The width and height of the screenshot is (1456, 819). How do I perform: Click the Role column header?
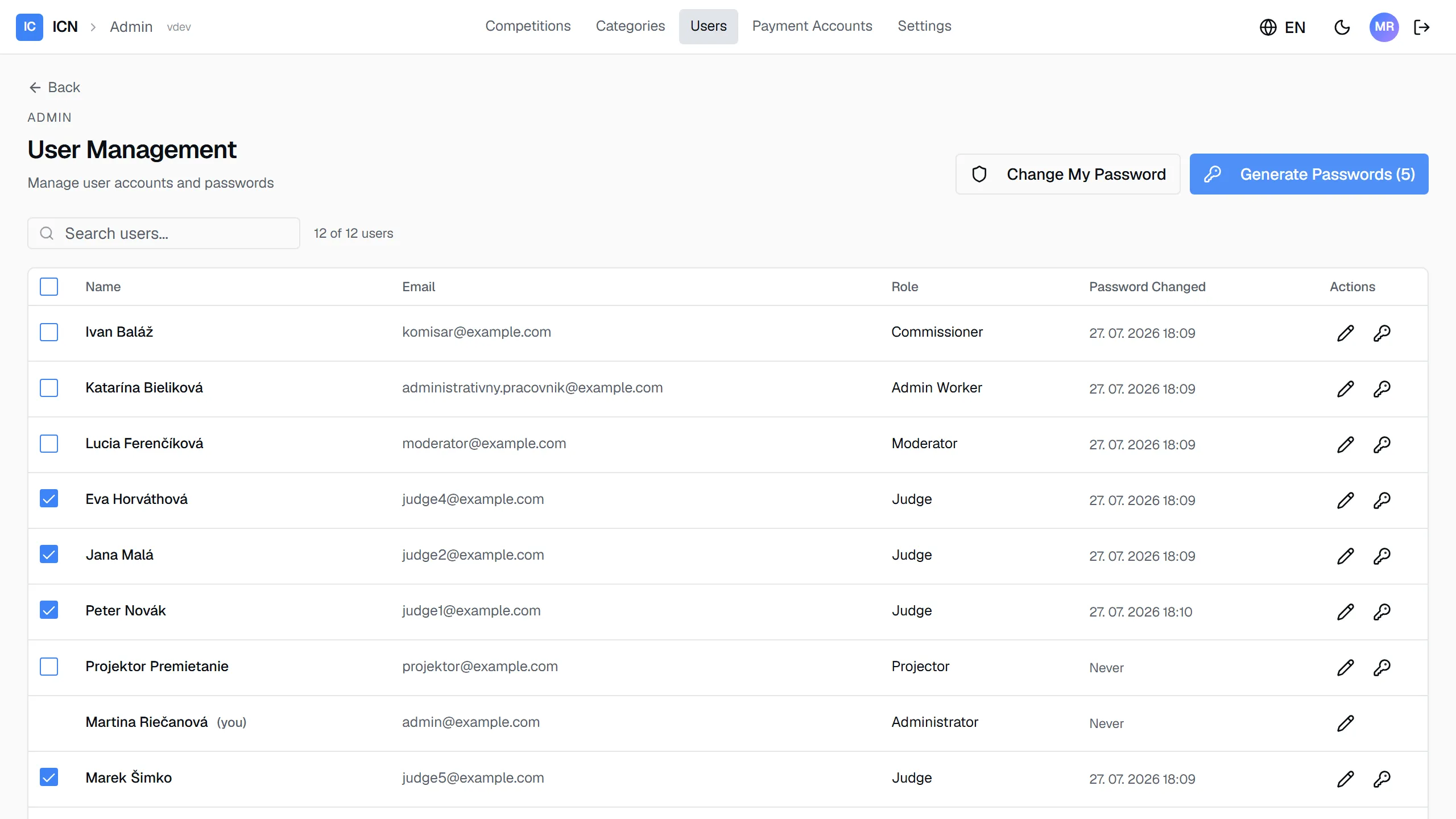pos(905,287)
